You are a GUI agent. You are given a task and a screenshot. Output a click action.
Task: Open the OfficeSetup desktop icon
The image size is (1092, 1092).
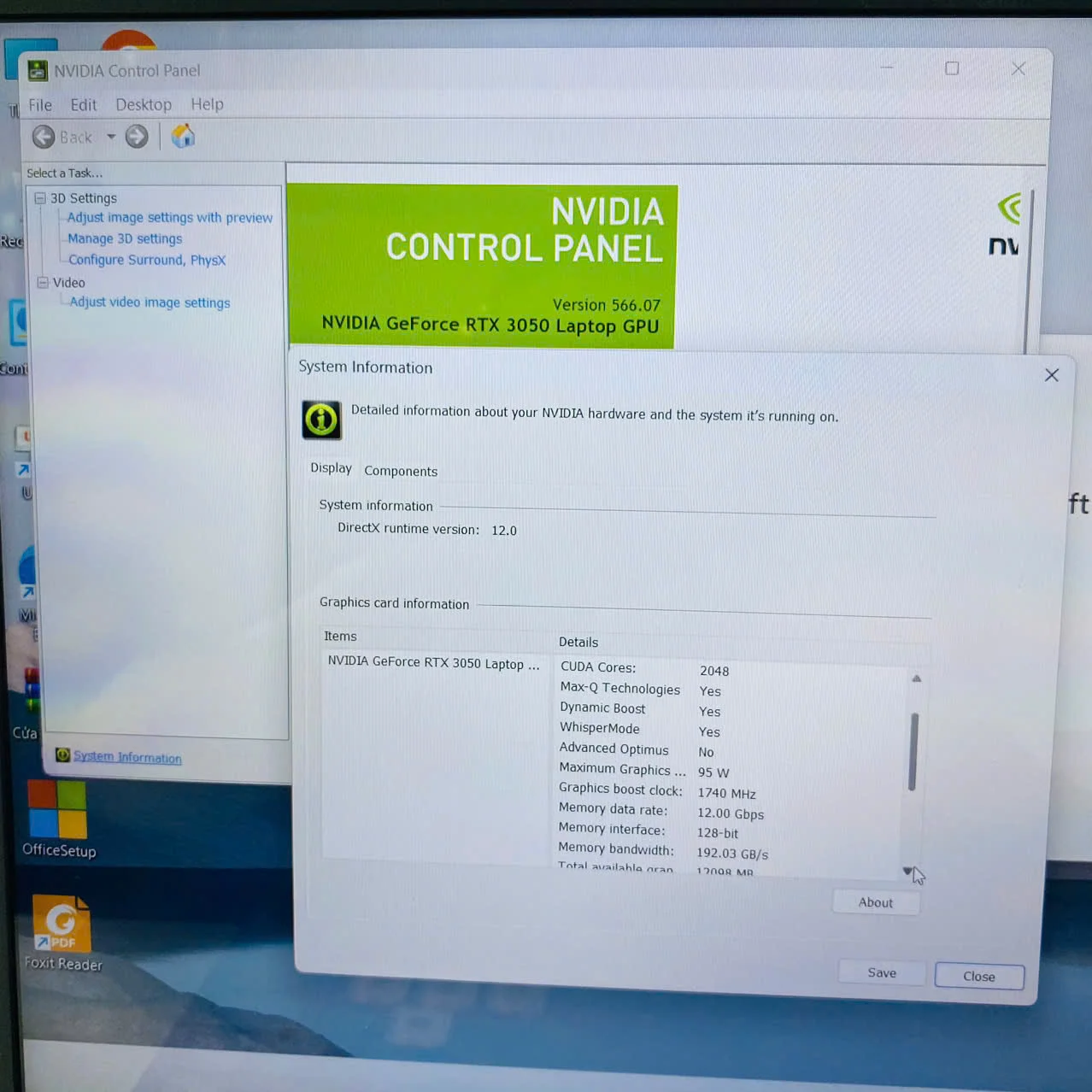click(58, 819)
